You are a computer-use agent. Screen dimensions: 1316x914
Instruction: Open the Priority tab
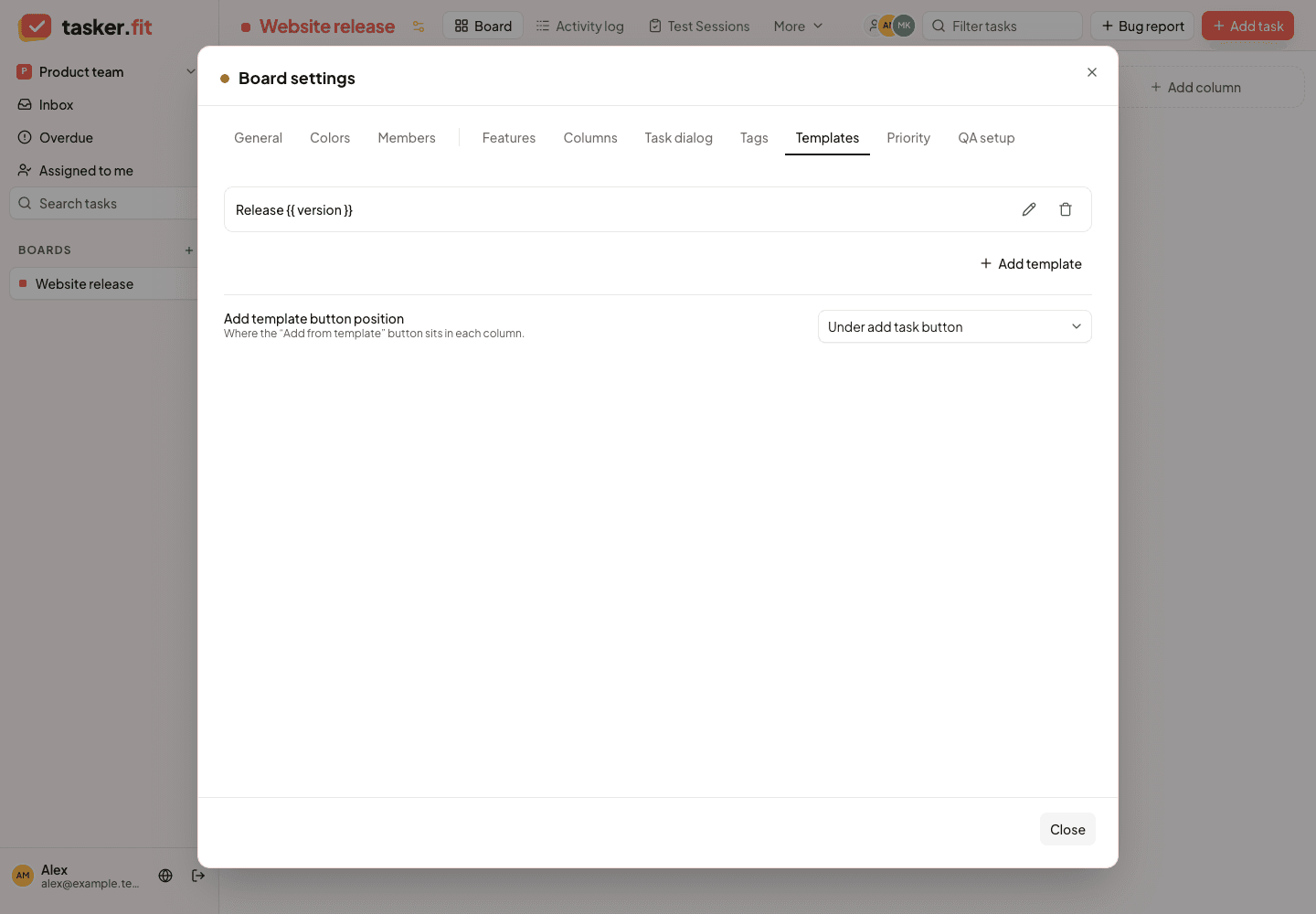[x=908, y=138]
